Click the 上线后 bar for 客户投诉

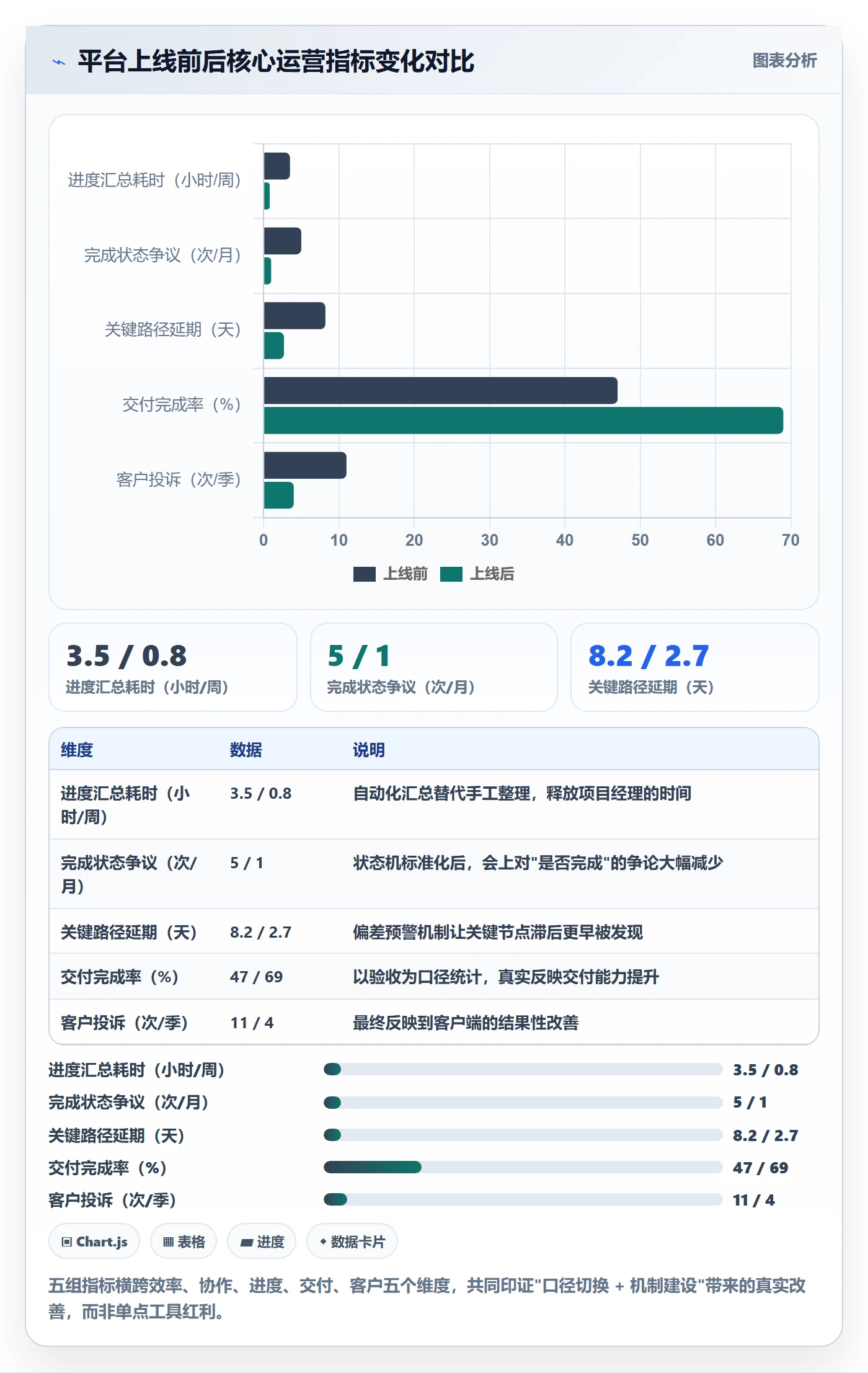pyautogui.click(x=279, y=495)
